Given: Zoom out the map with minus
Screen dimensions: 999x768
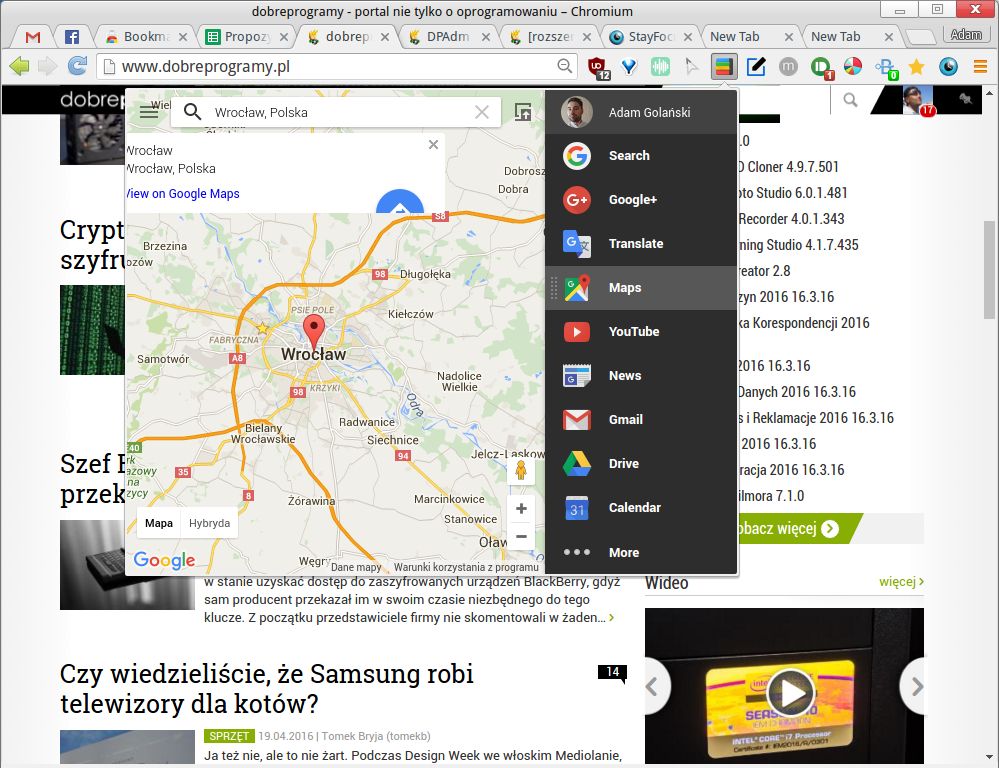Looking at the screenshot, I should coord(521,536).
